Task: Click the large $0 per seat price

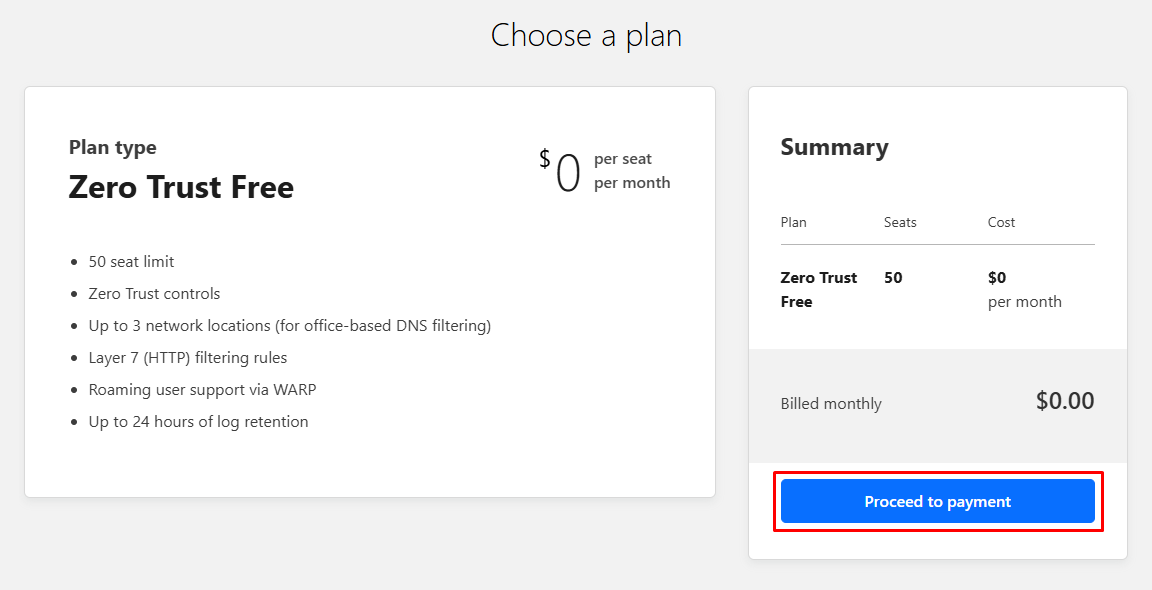Action: coord(560,170)
